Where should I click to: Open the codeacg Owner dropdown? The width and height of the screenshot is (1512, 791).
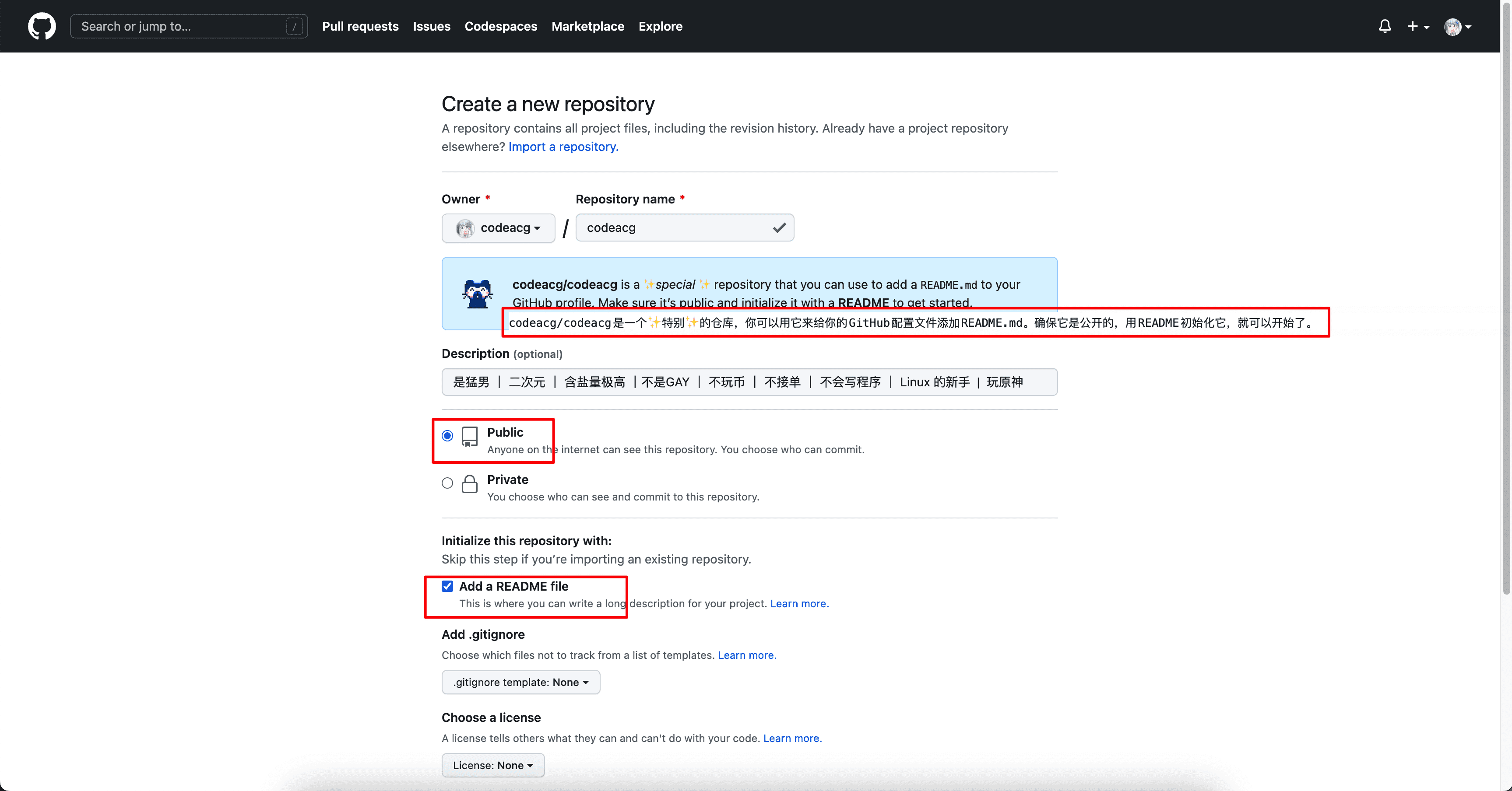[498, 227]
